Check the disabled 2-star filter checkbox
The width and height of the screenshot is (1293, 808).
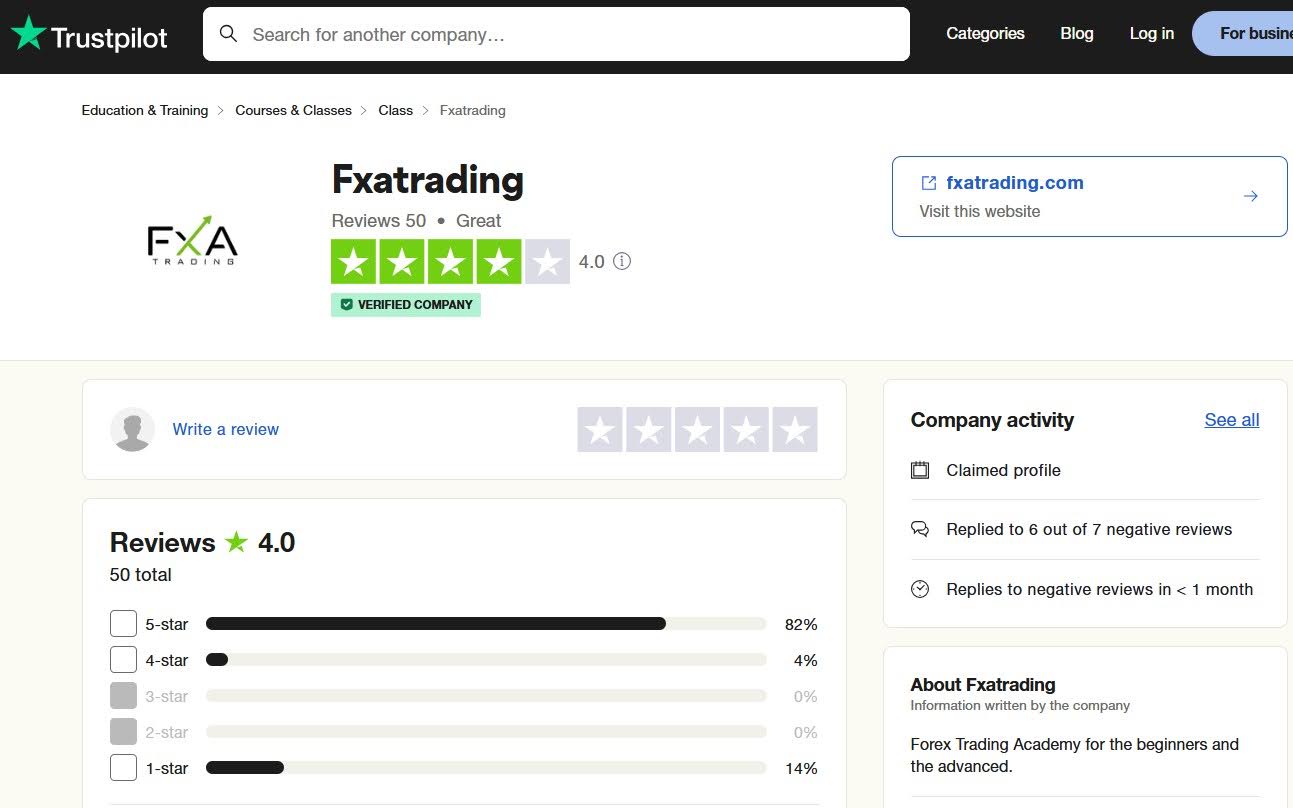[123, 732]
